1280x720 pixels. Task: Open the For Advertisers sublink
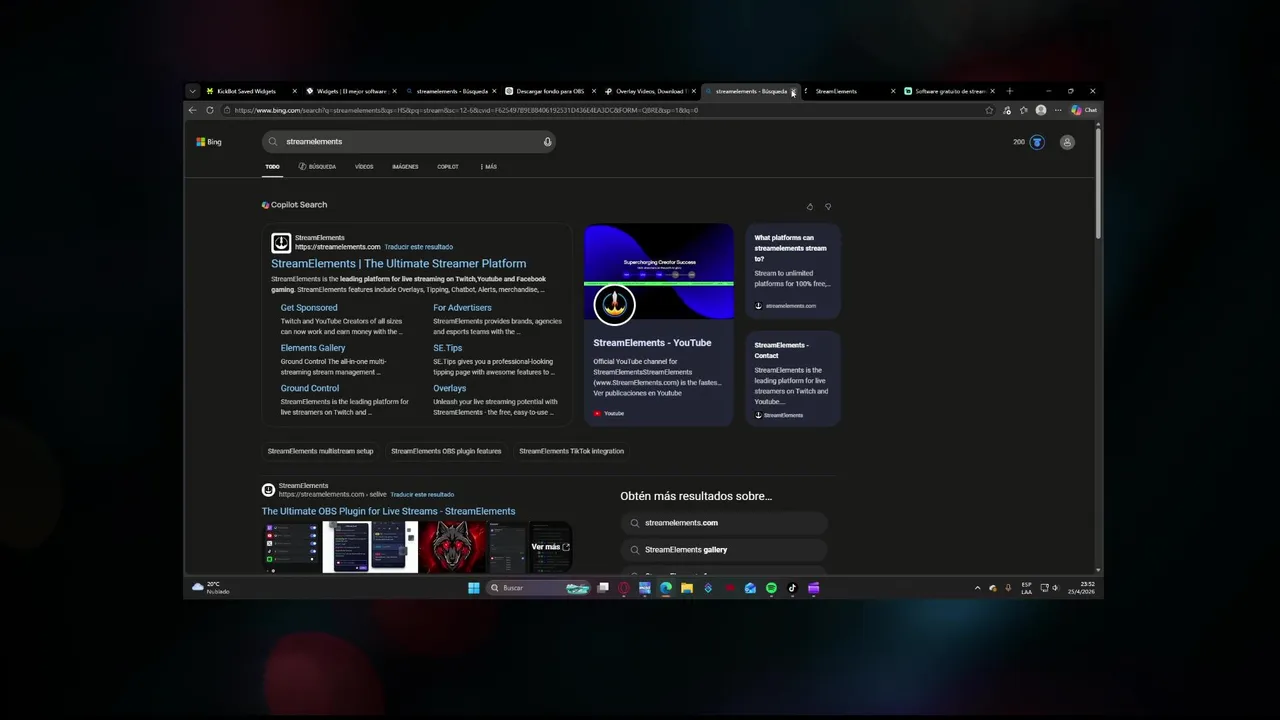(462, 308)
